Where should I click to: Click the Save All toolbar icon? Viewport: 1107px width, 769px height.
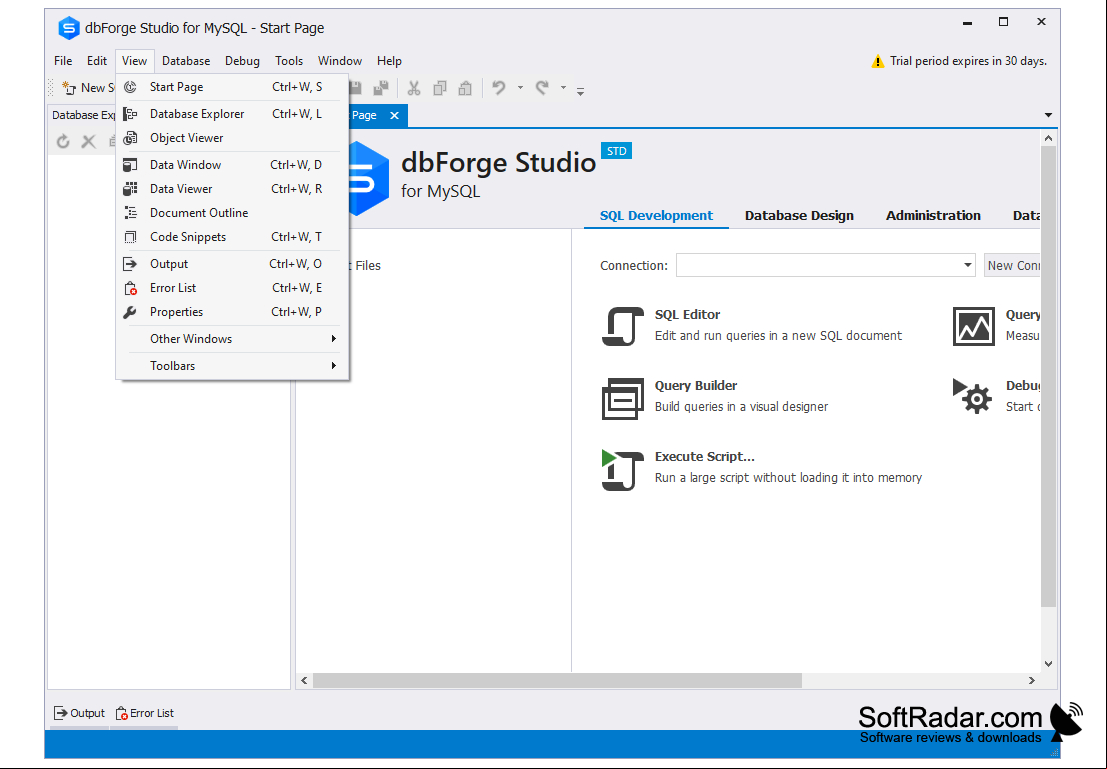point(381,88)
